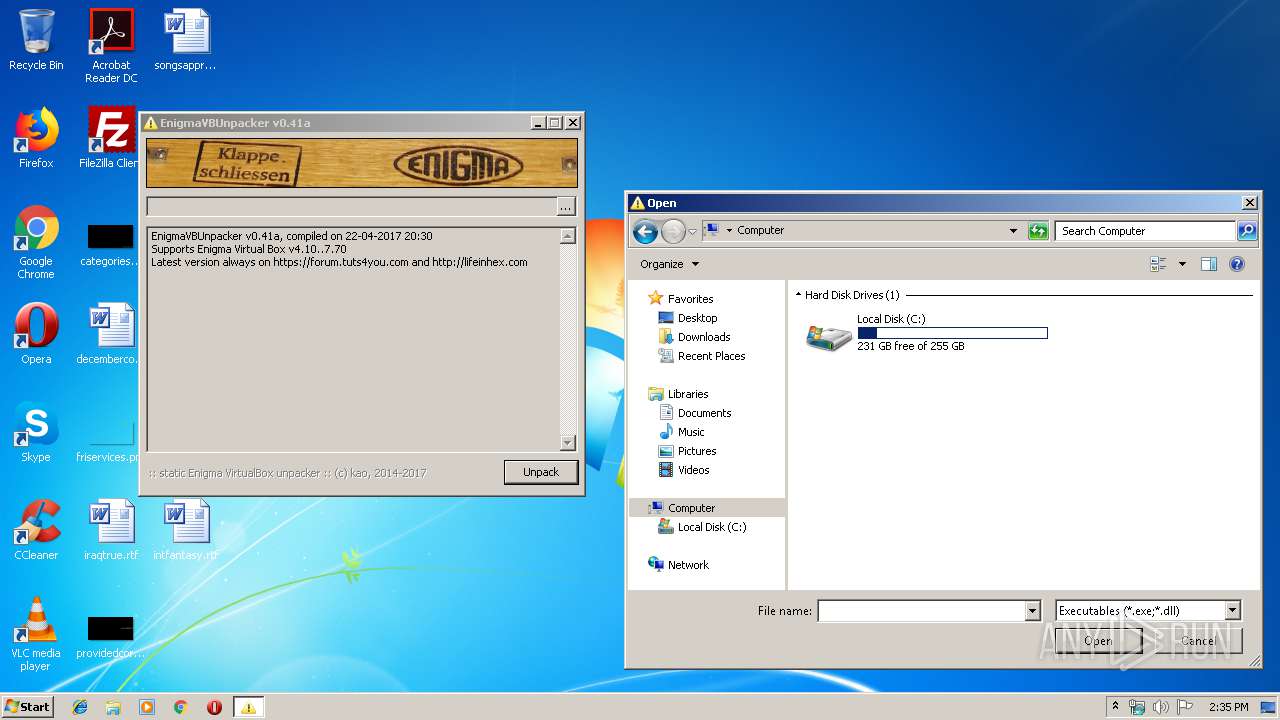
Task: Collapse the Hard Disk Drives group
Action: 799,295
